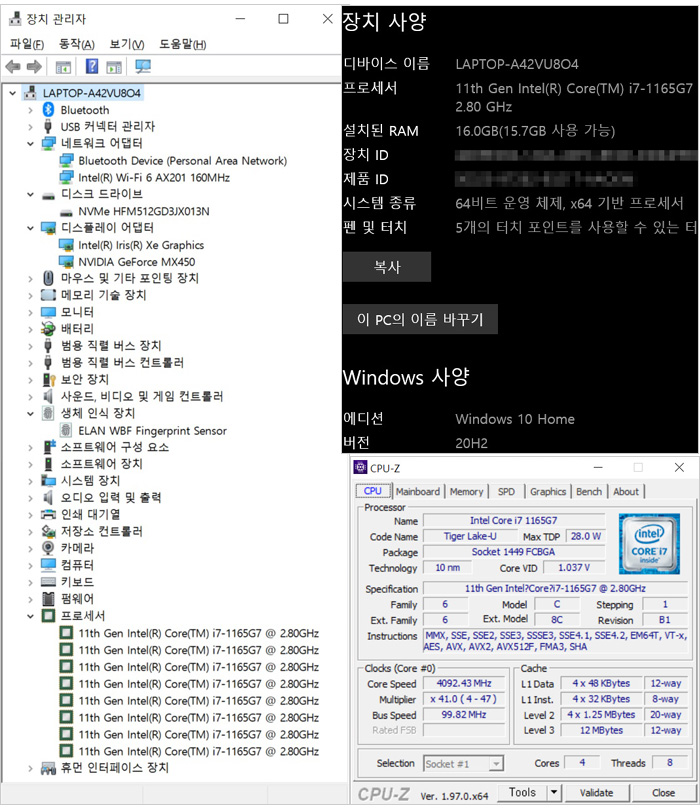Collapse the 네트워크 어댑터 category

tap(30, 143)
